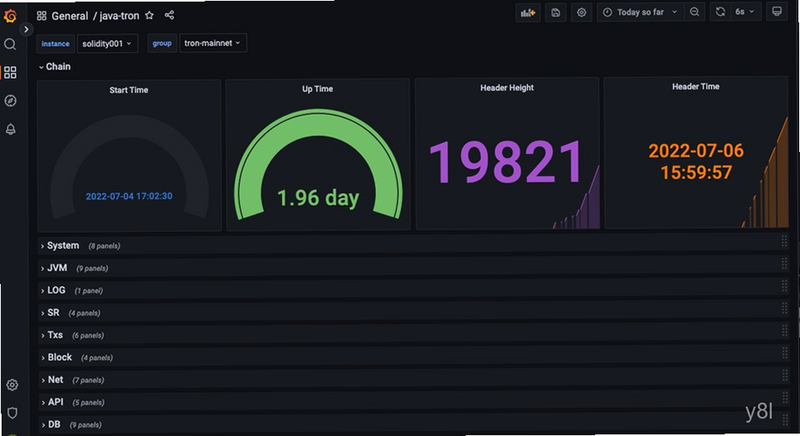Open the 6s refresh interval dropdown
Viewport: 800px width, 436px height.
point(745,12)
